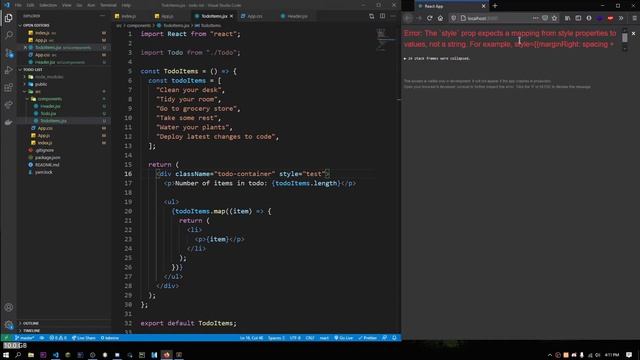Click Prettier in status bar
This screenshot has height=360, width=640.
(368, 338)
